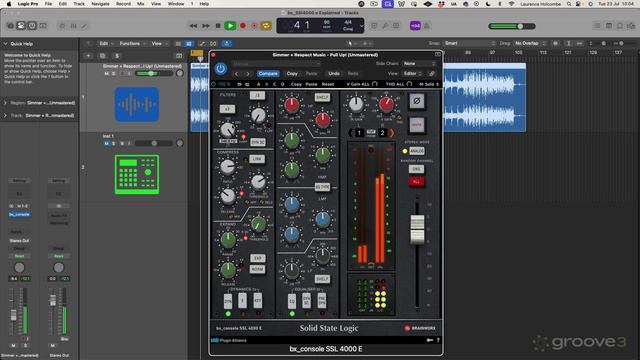Start playback with the green Play button
This screenshot has width=640, height=360.
click(230, 26)
